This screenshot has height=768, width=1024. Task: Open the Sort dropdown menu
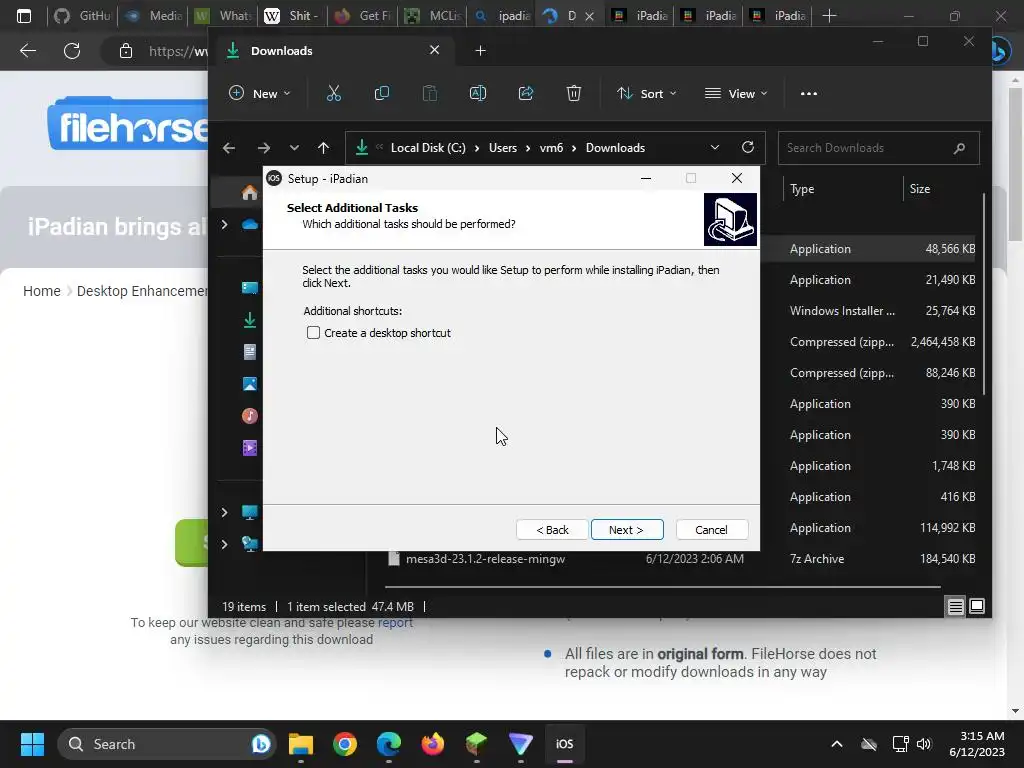(x=647, y=93)
